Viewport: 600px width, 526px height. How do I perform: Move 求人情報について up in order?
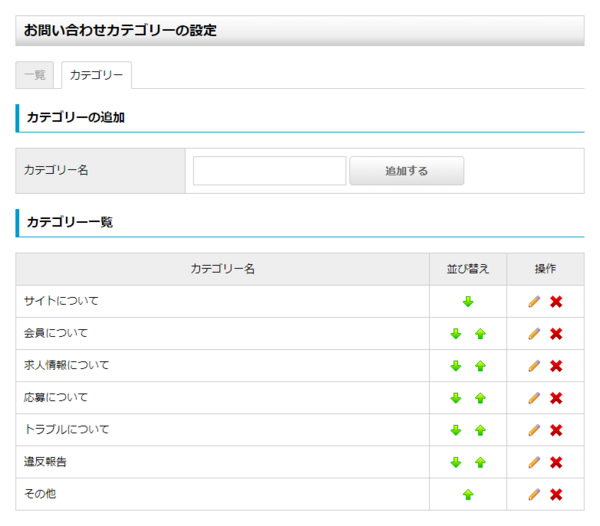(480, 366)
